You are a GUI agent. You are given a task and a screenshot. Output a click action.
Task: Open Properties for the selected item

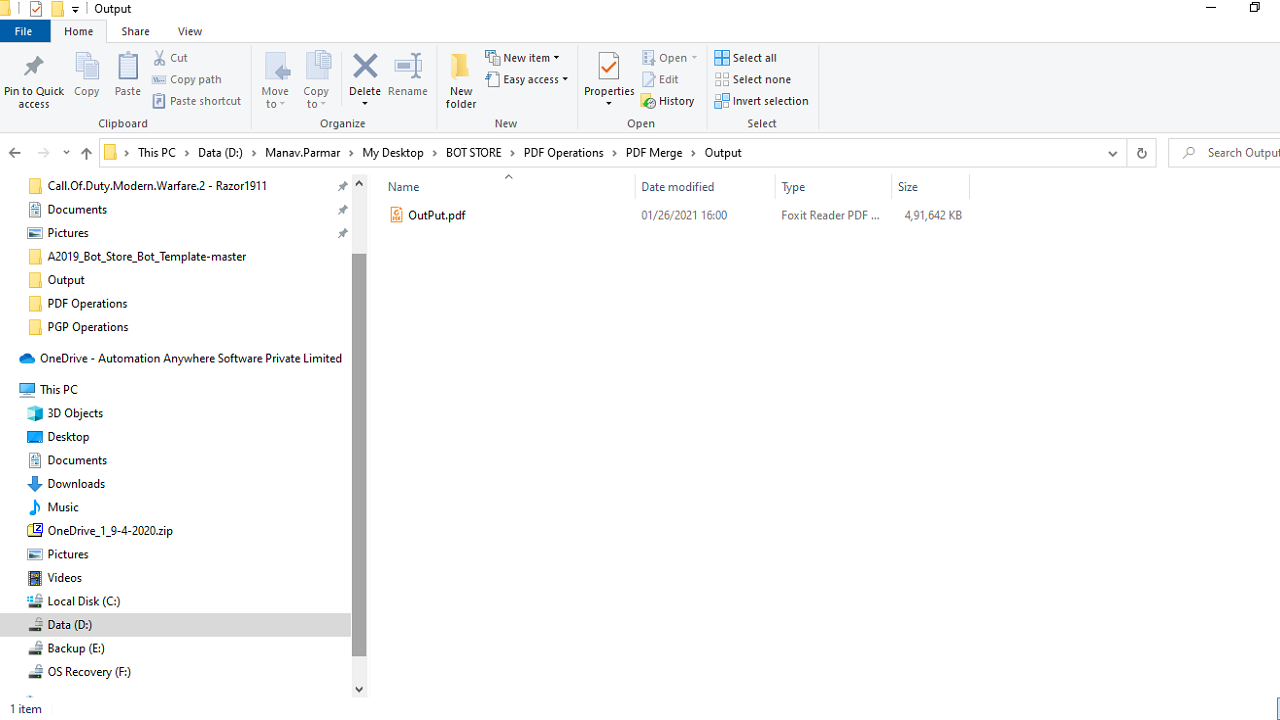[x=608, y=68]
